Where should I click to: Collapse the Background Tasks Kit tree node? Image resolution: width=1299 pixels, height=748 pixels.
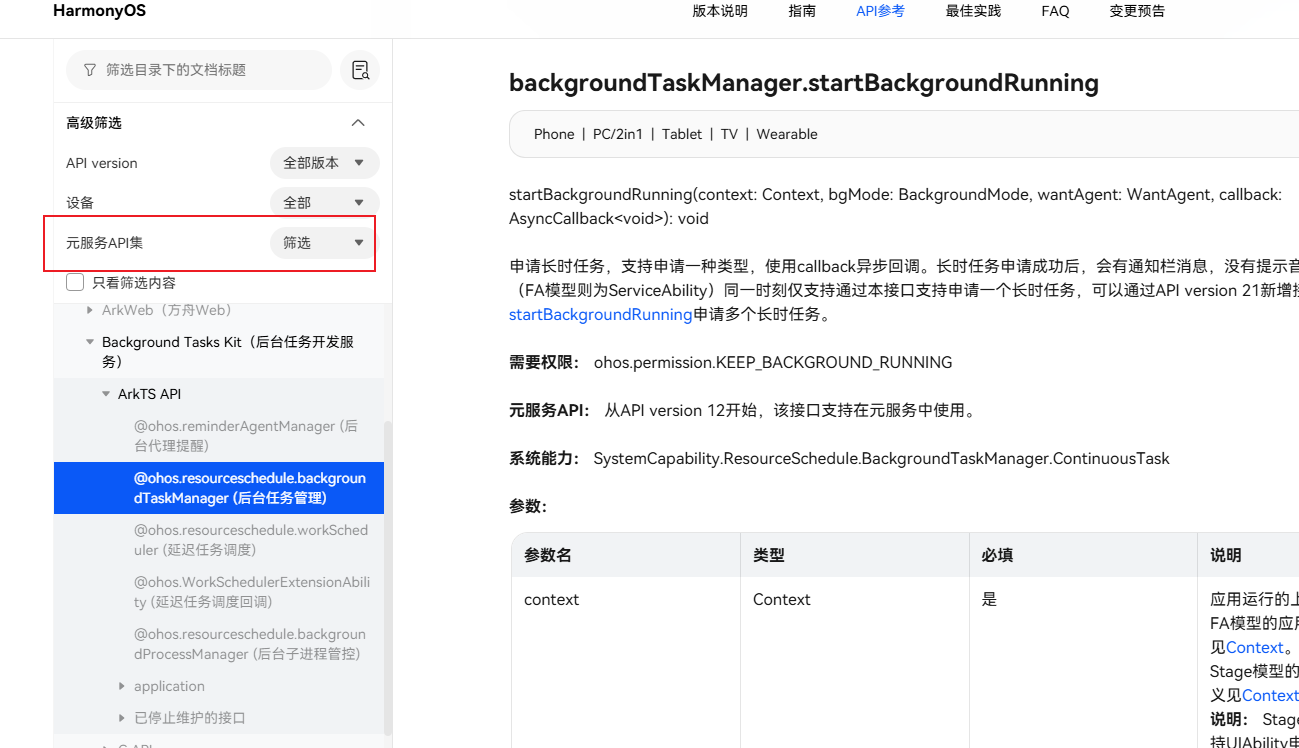(x=91, y=342)
